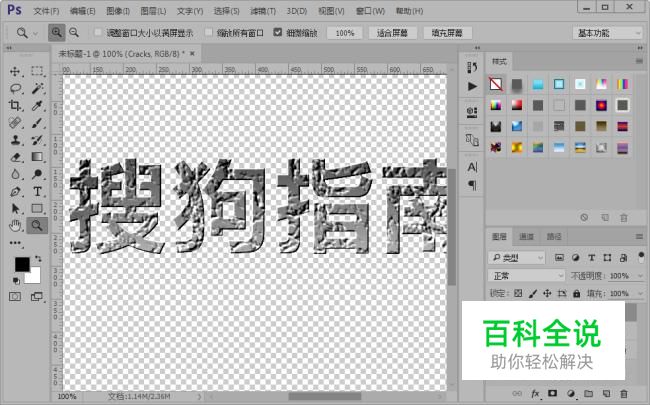
Task: Uncheck 细微缩放 checkbox
Action: [x=278, y=32]
